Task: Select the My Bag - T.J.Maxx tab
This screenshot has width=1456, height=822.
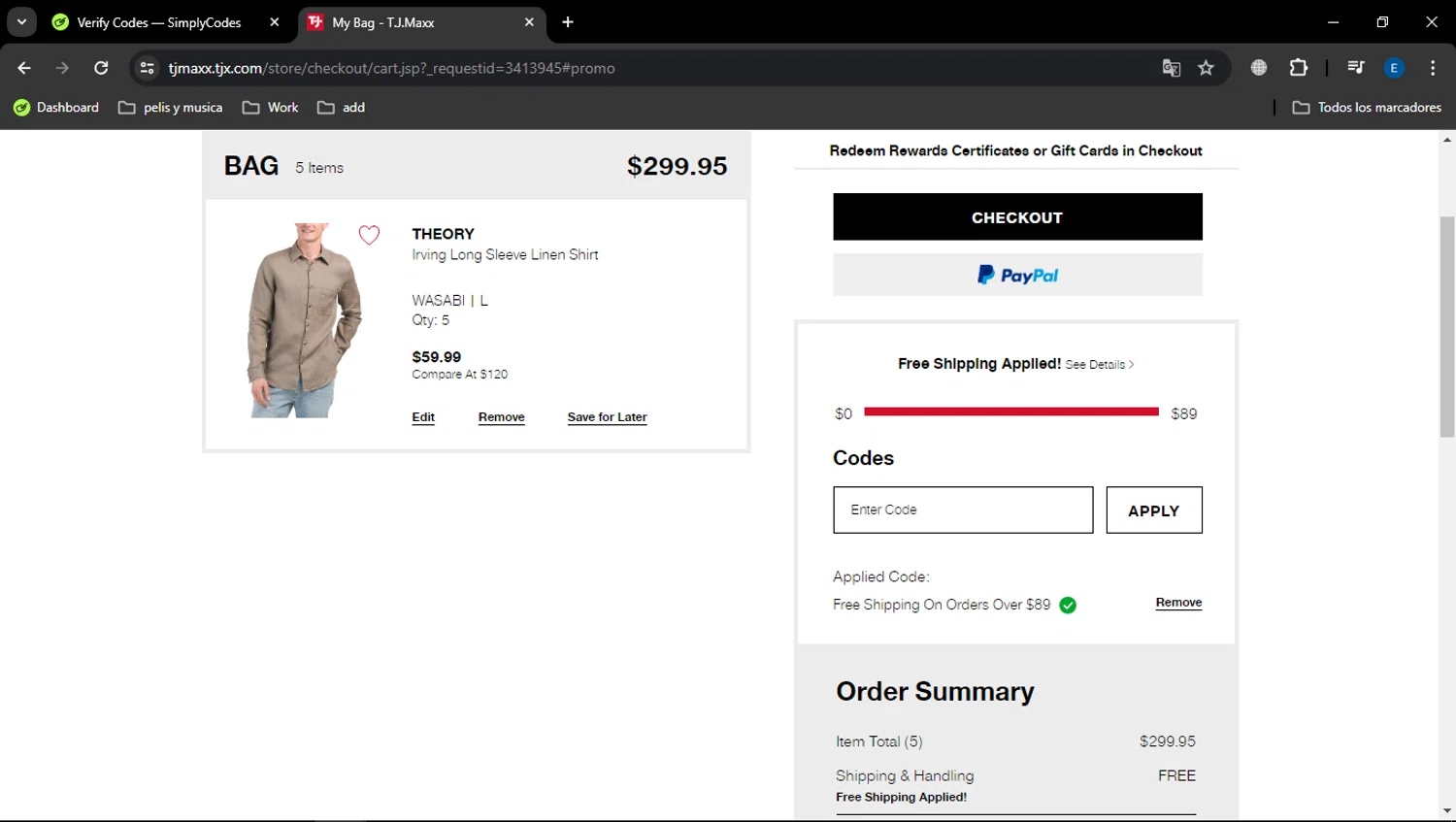Action: click(422, 22)
